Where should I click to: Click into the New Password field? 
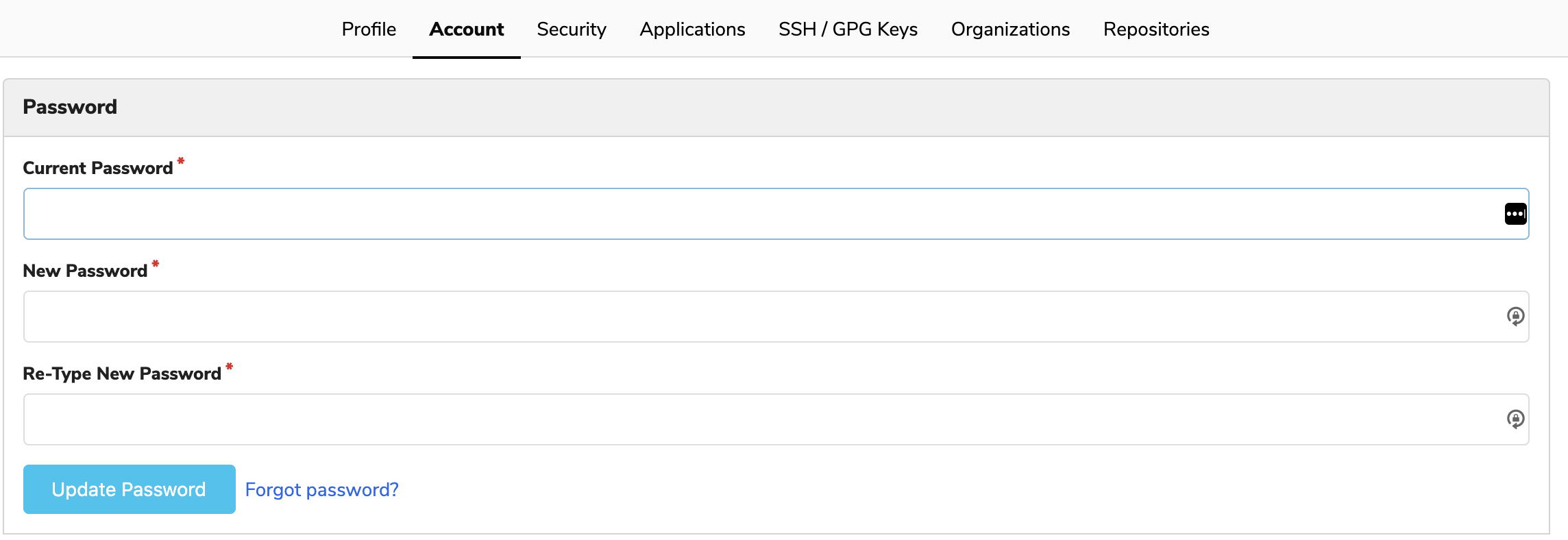[776, 317]
